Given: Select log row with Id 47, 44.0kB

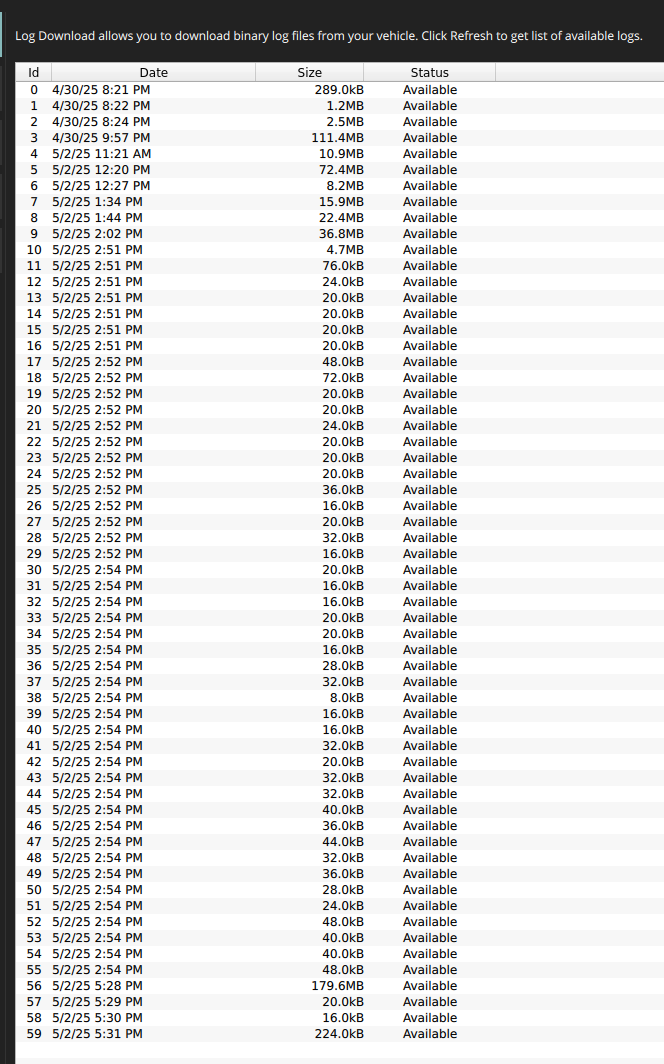Looking at the screenshot, I should [340, 841].
